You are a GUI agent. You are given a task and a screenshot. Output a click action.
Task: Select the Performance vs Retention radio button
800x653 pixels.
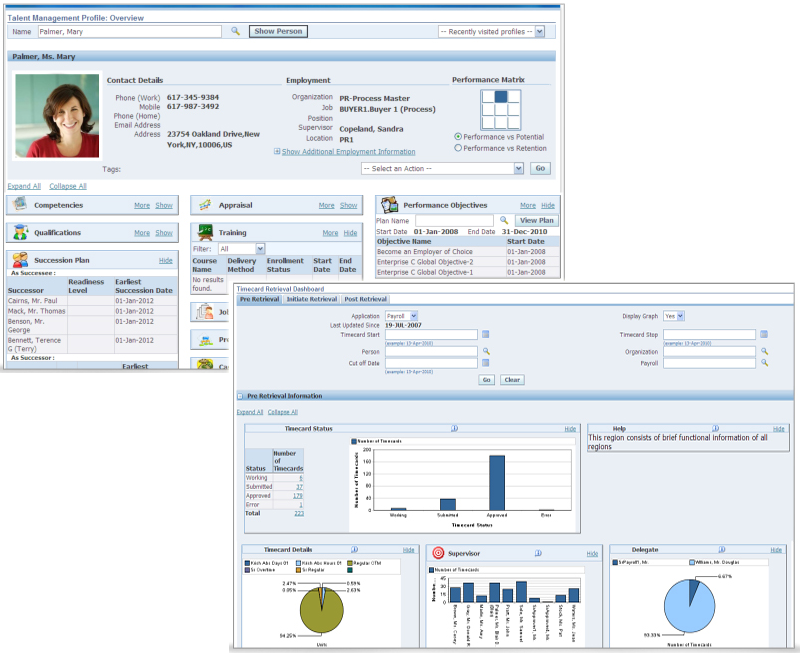click(459, 147)
